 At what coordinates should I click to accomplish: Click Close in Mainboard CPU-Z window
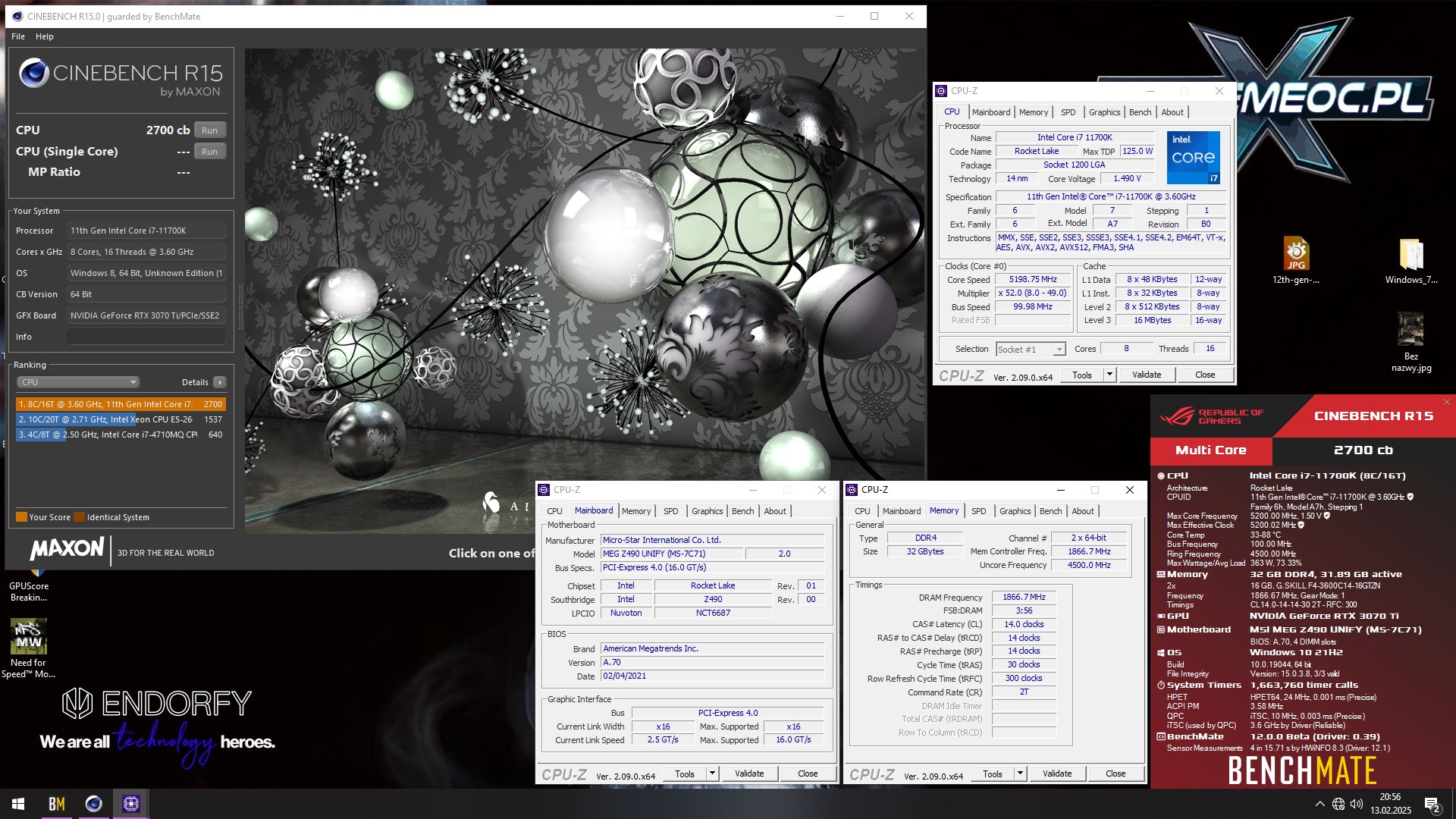[808, 773]
